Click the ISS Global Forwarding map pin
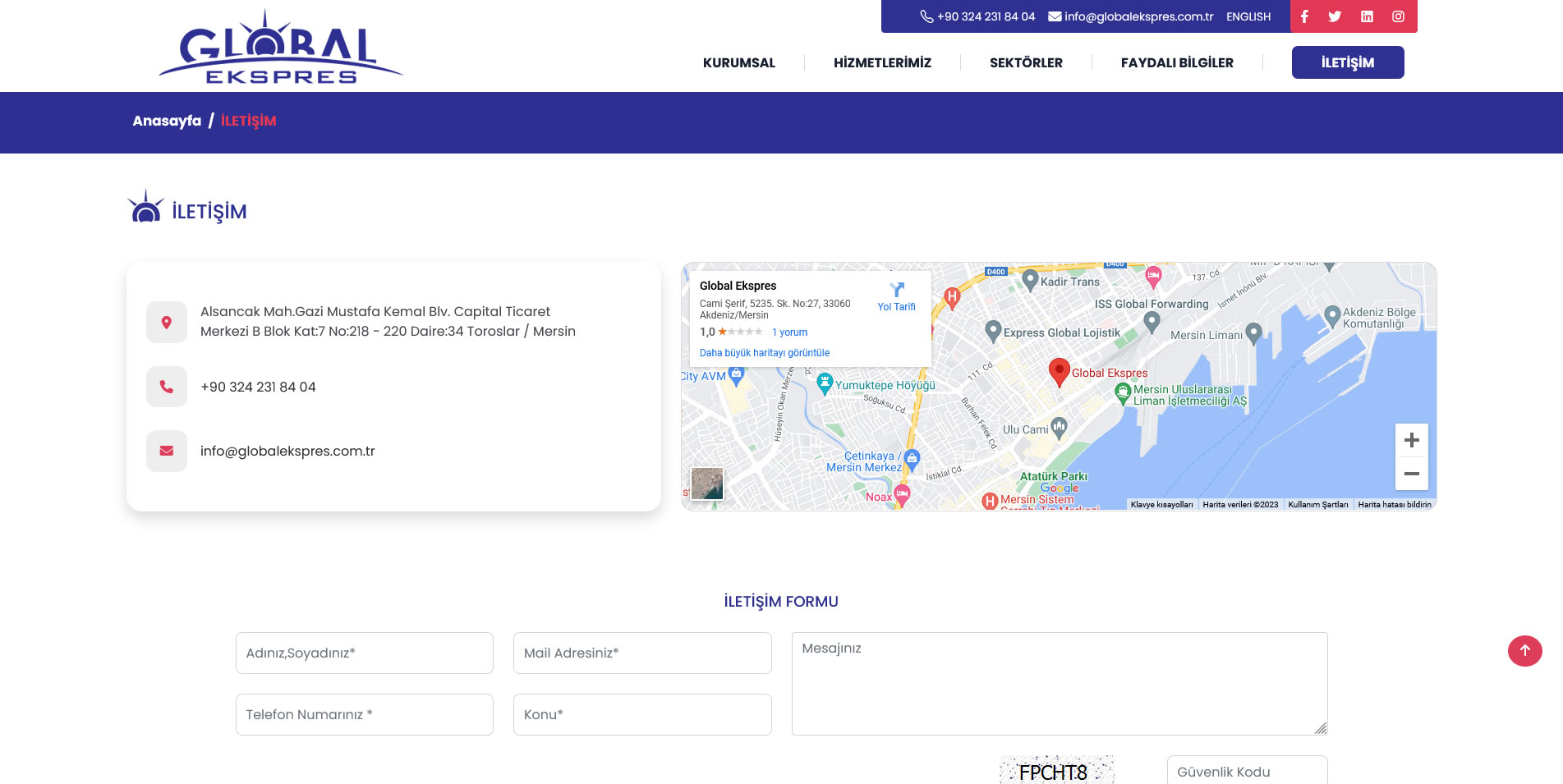Screen dimensions: 1563x784 pos(1152,322)
